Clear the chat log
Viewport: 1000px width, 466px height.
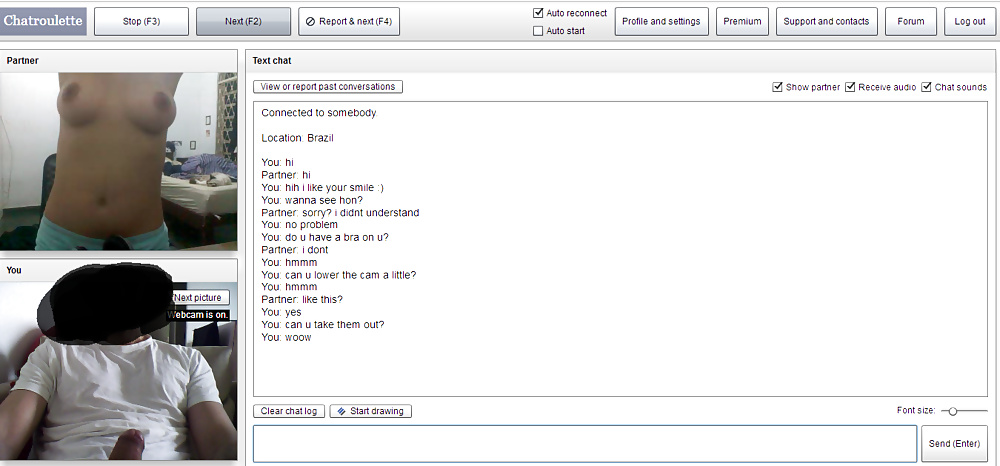pyautogui.click(x=289, y=411)
